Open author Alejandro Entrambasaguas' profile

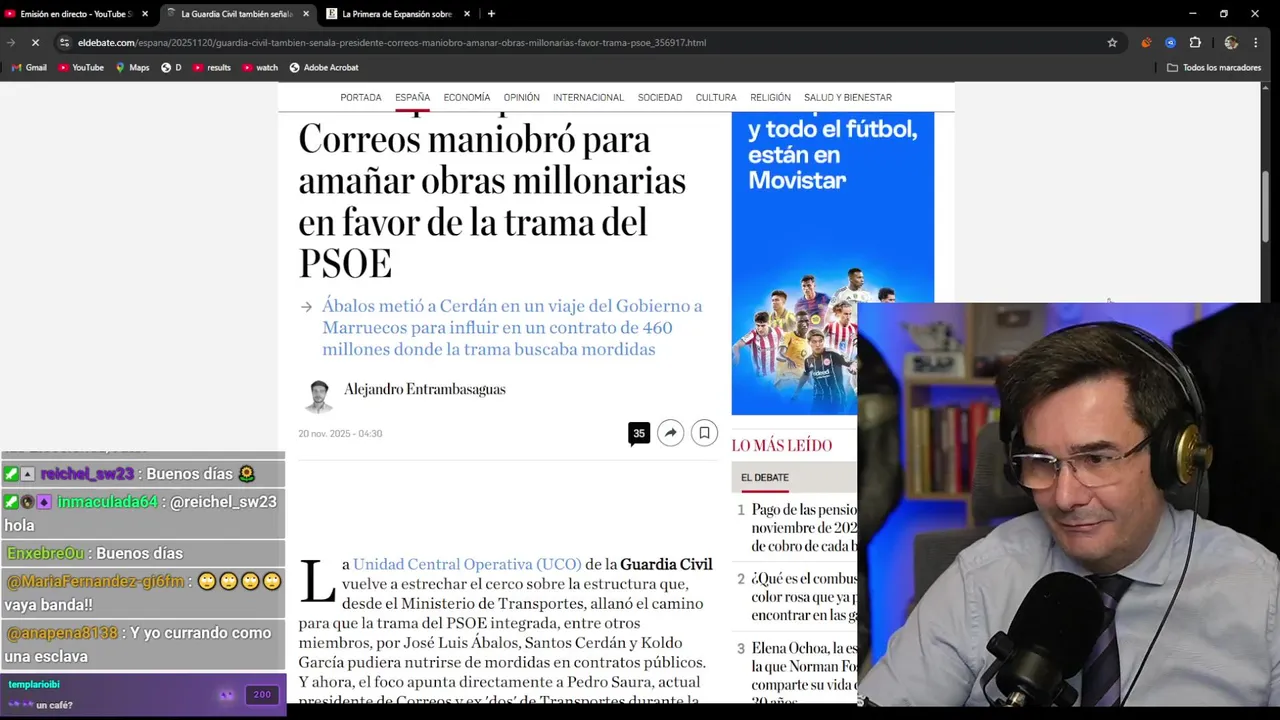(425, 390)
